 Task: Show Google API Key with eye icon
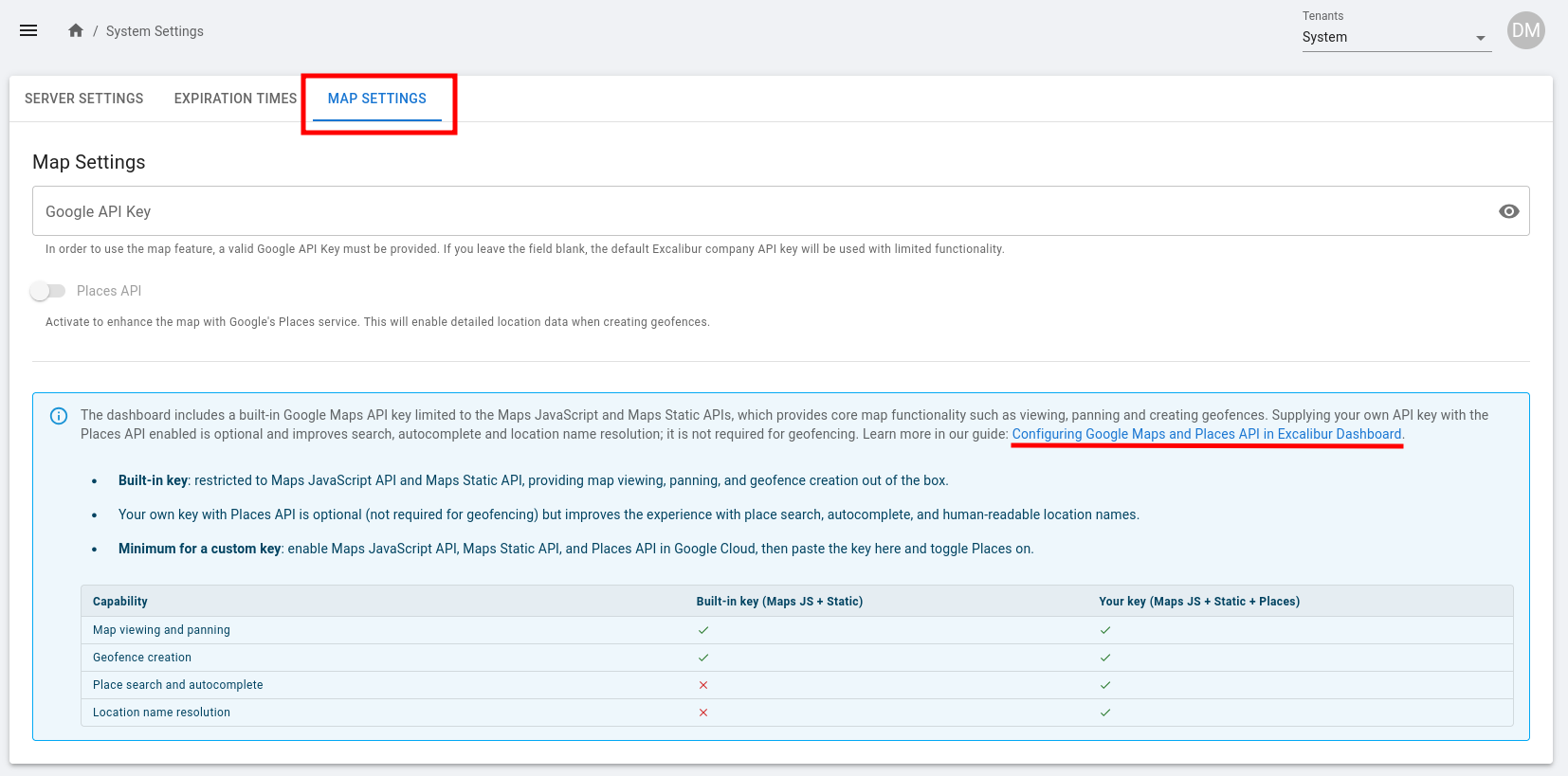point(1508,211)
